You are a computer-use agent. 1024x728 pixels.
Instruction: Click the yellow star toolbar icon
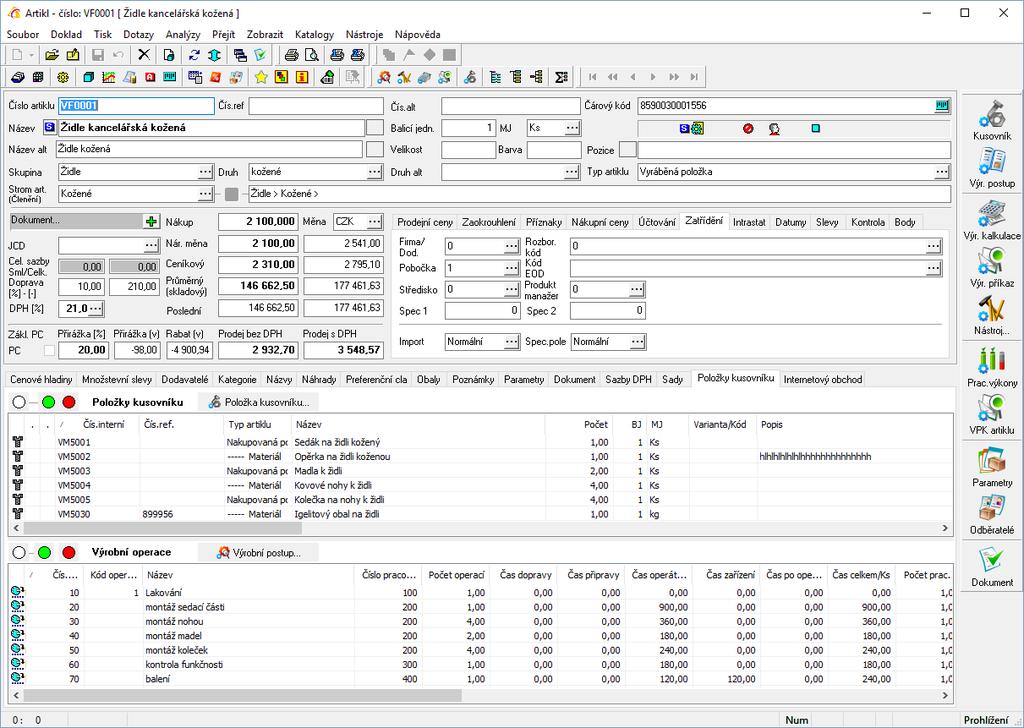click(261, 78)
